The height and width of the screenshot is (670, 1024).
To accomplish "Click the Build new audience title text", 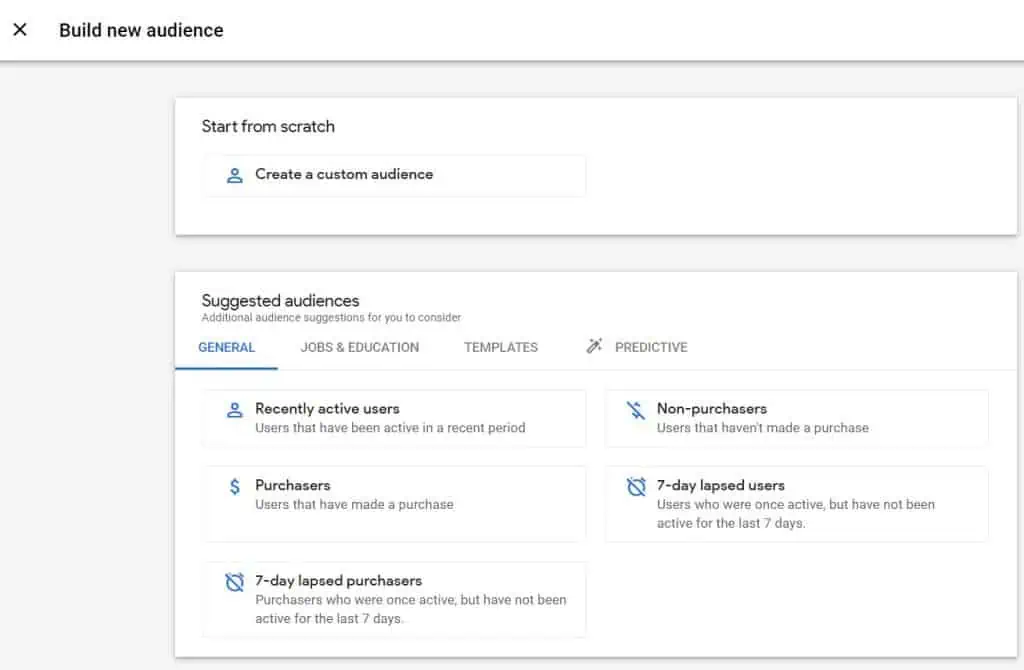I will point(141,30).
